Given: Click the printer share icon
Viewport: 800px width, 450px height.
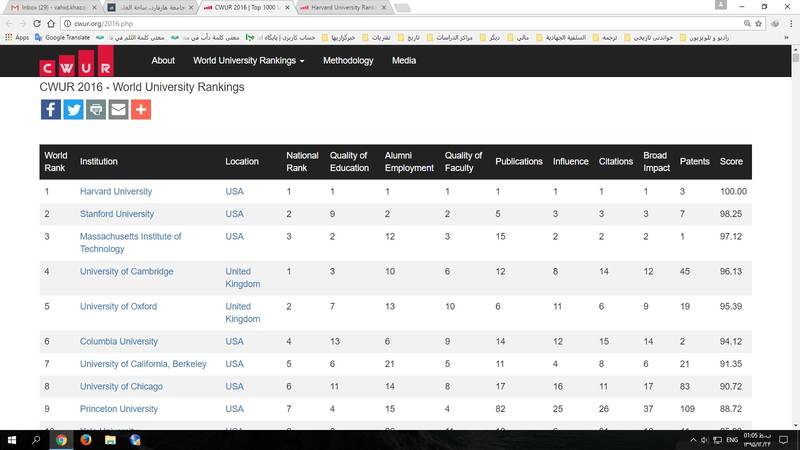Looking at the screenshot, I should [96, 109].
